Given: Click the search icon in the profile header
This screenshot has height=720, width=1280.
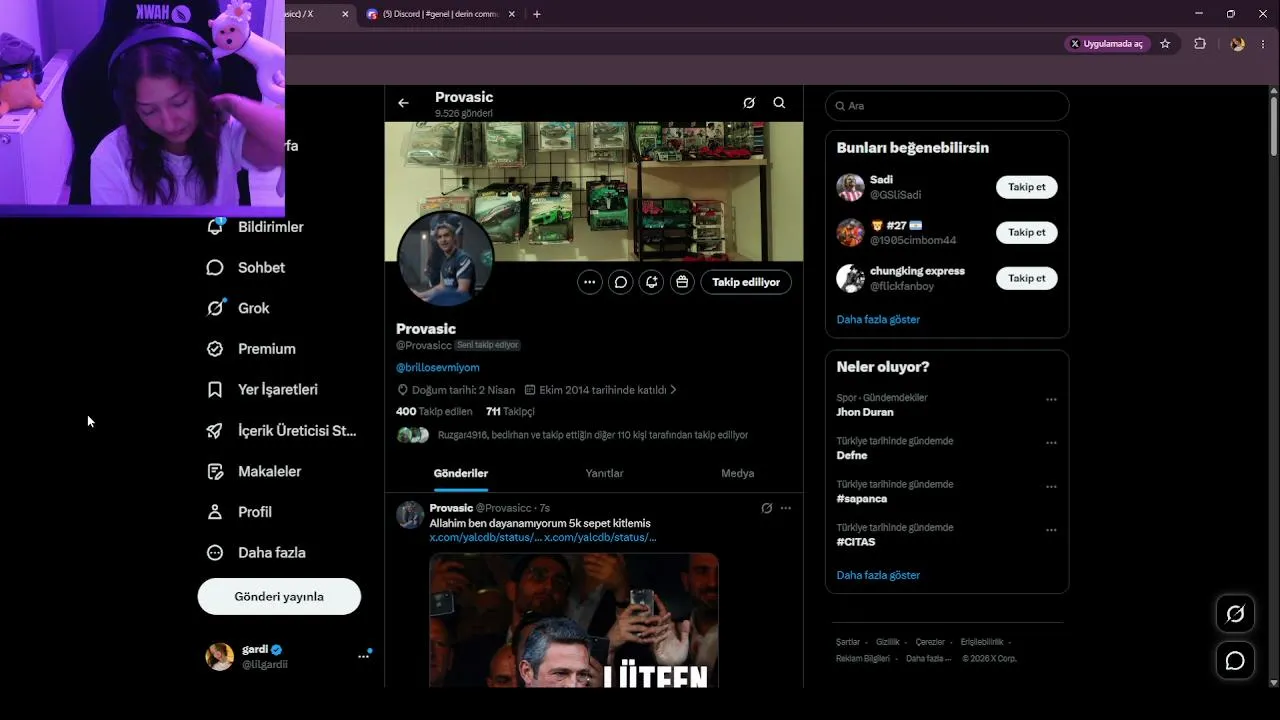Looking at the screenshot, I should (779, 103).
